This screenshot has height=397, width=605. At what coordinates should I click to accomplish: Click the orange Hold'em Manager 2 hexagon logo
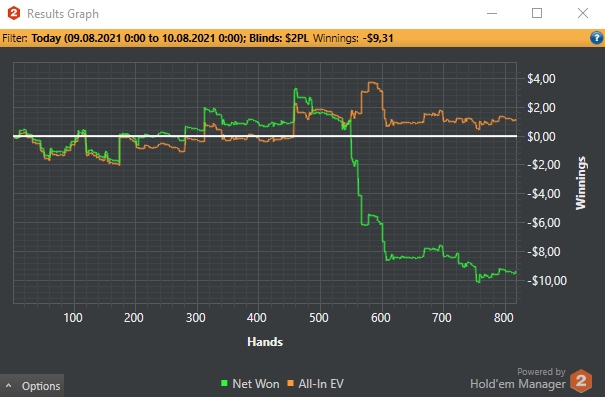point(581,381)
